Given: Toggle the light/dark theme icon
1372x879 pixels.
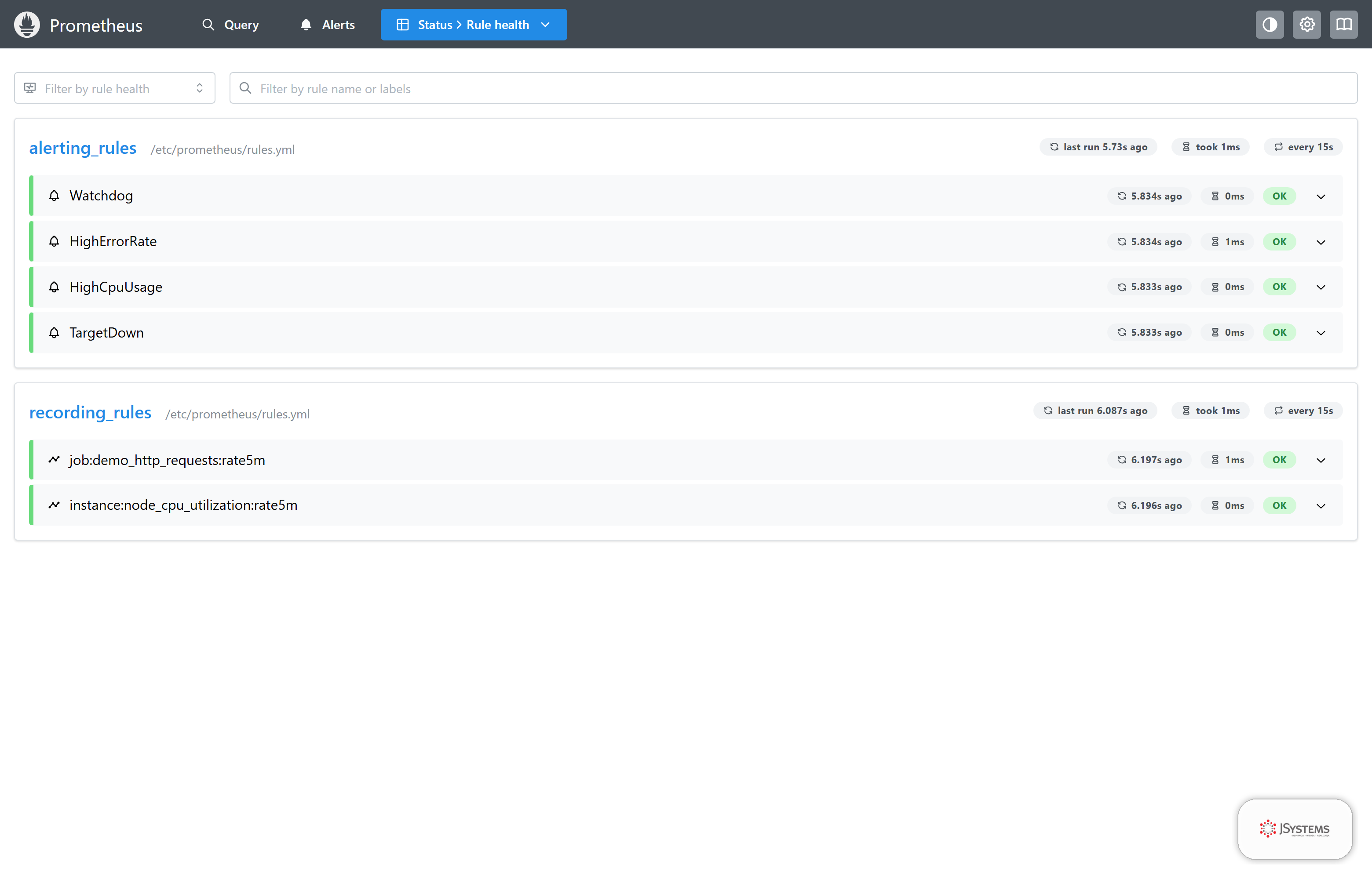Looking at the screenshot, I should pyautogui.click(x=1270, y=25).
